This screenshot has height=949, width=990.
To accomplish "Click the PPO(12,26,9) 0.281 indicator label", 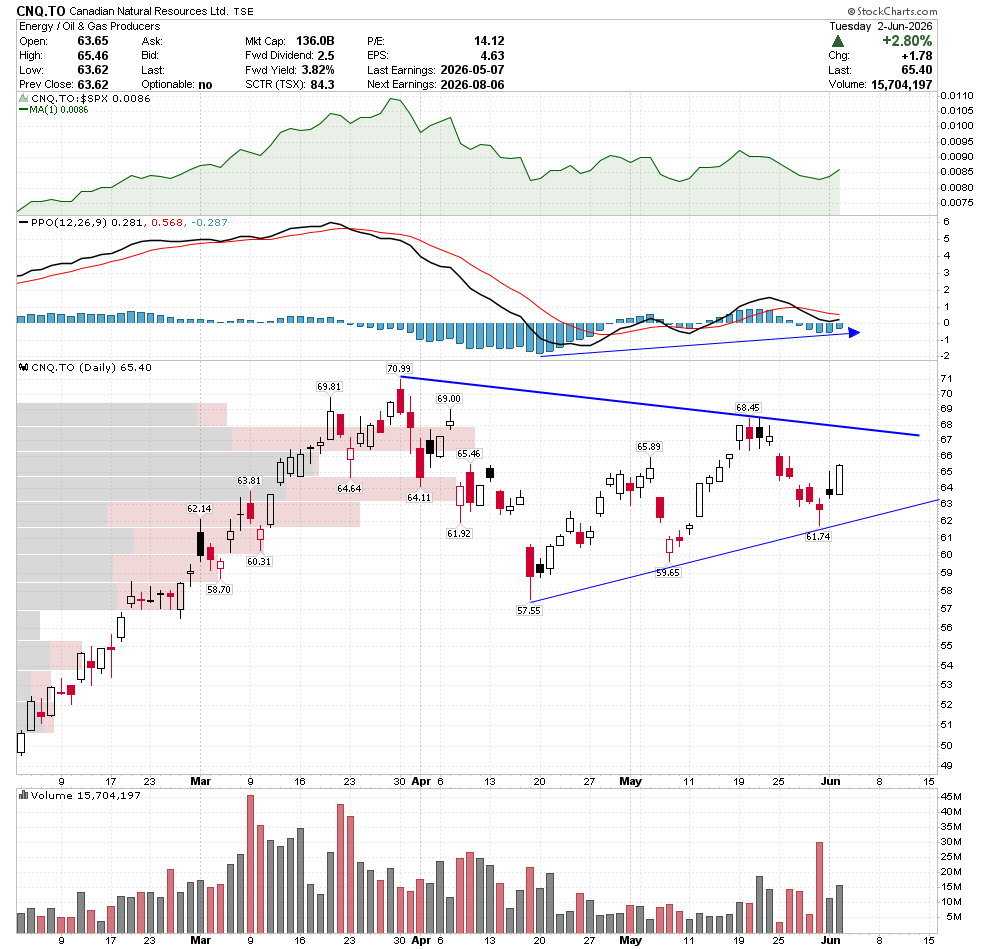I will pos(87,223).
